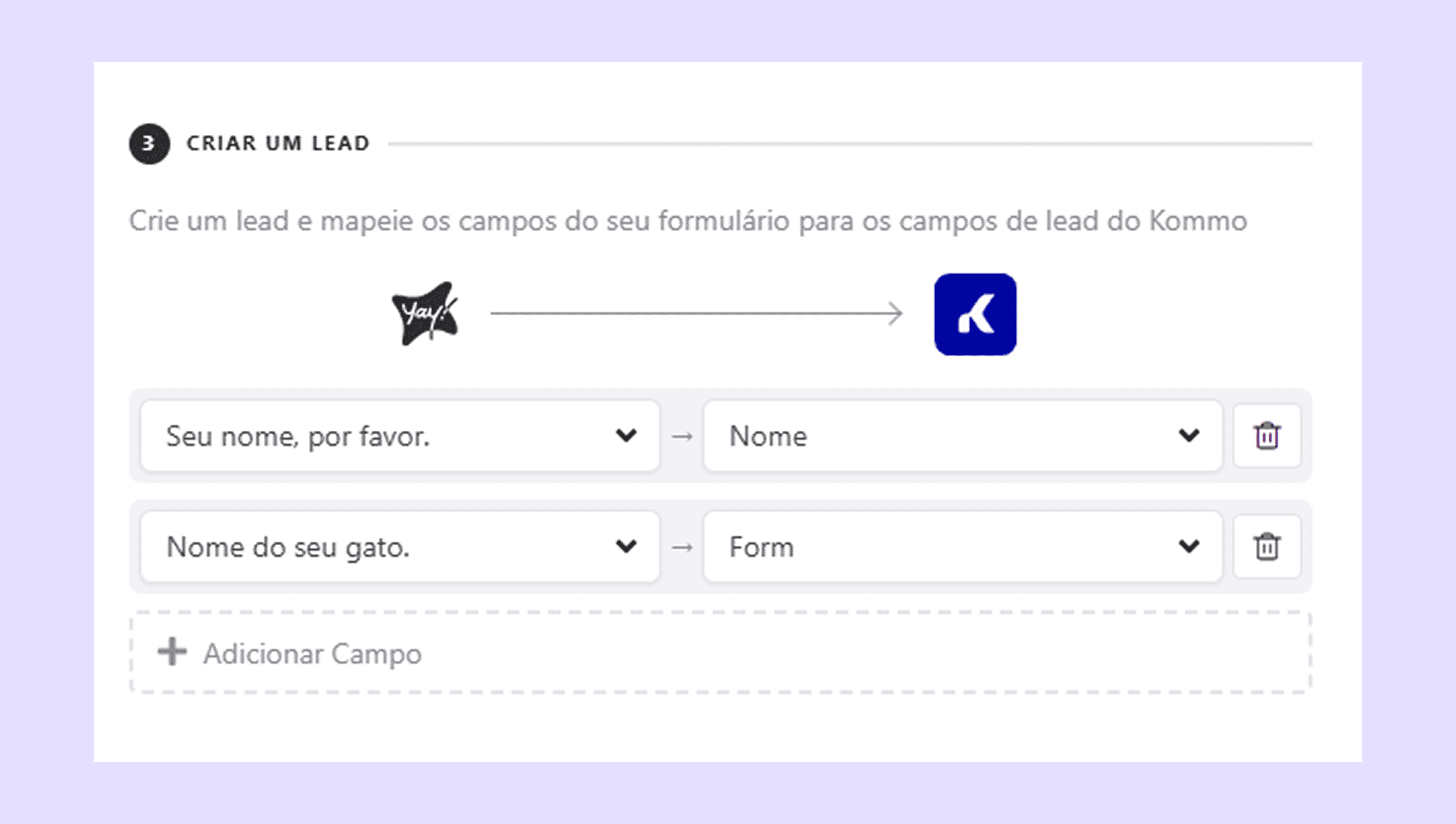1456x824 pixels.
Task: Click the small arrow between 'gato' and 'Form'
Action: 681,547
